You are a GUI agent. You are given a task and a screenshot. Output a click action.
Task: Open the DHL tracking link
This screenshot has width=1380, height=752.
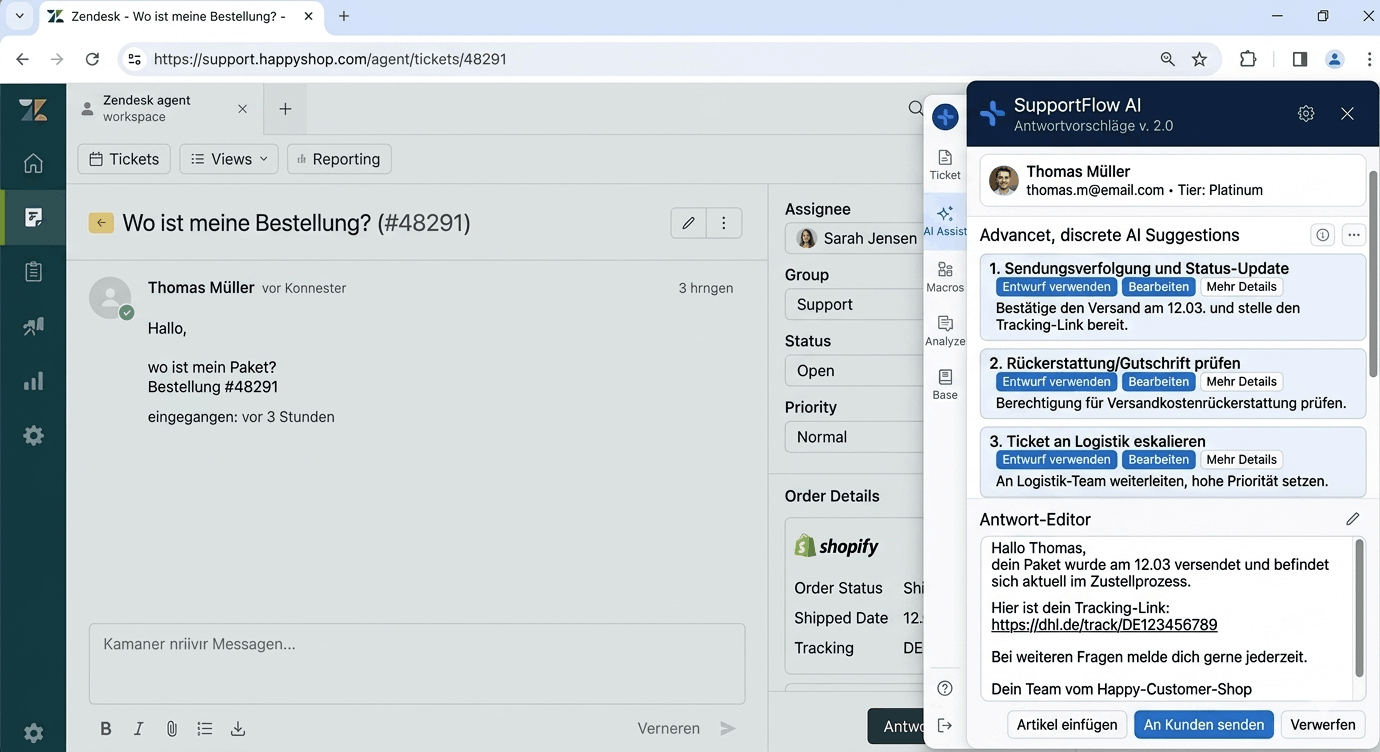click(x=1104, y=625)
